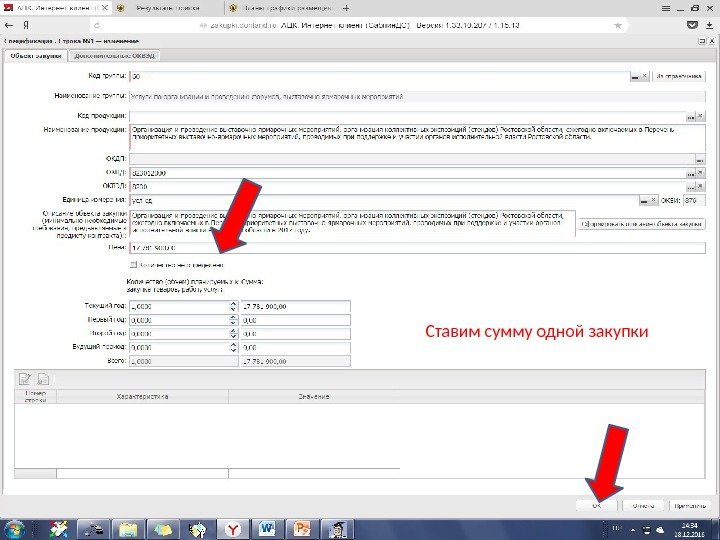Click the Описание объекта закупки text area

[352, 223]
